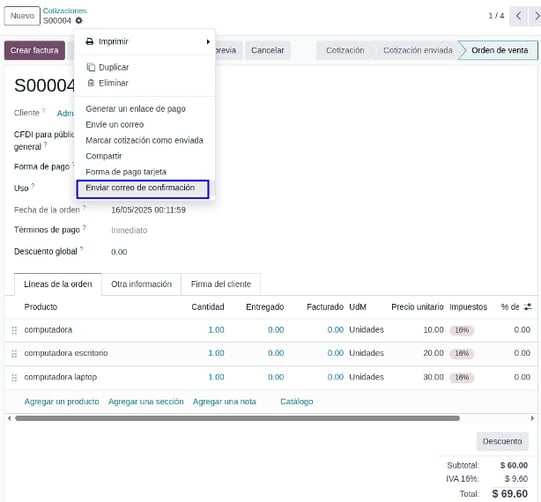
Task: Click the 16% tax tag on computadora escritorio row
Action: tap(462, 354)
